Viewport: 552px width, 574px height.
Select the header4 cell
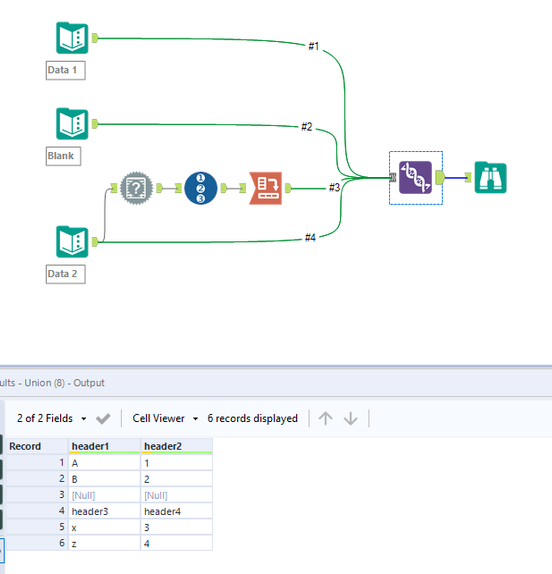point(176,511)
